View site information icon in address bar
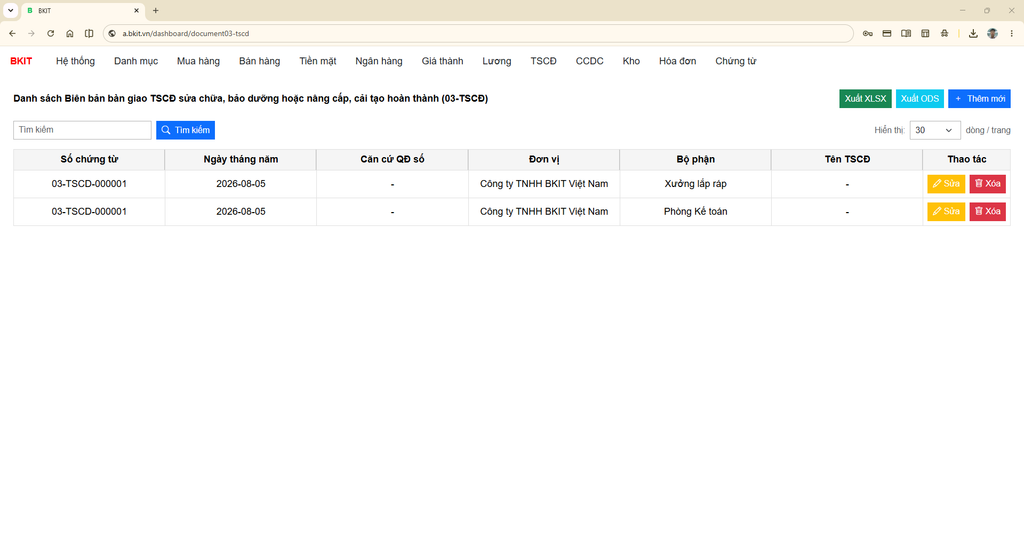Viewport: 1024px width, 550px height. click(112, 33)
